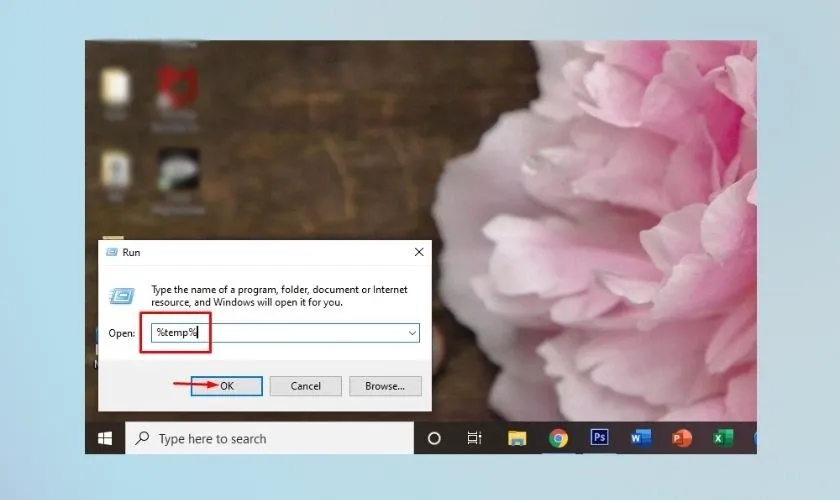Open Microsoft Word from the taskbar

click(x=641, y=438)
